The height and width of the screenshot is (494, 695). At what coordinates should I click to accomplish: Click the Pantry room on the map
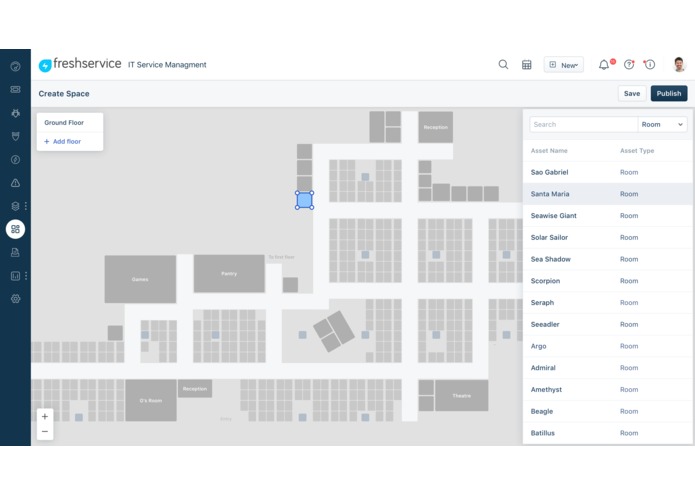click(x=229, y=273)
